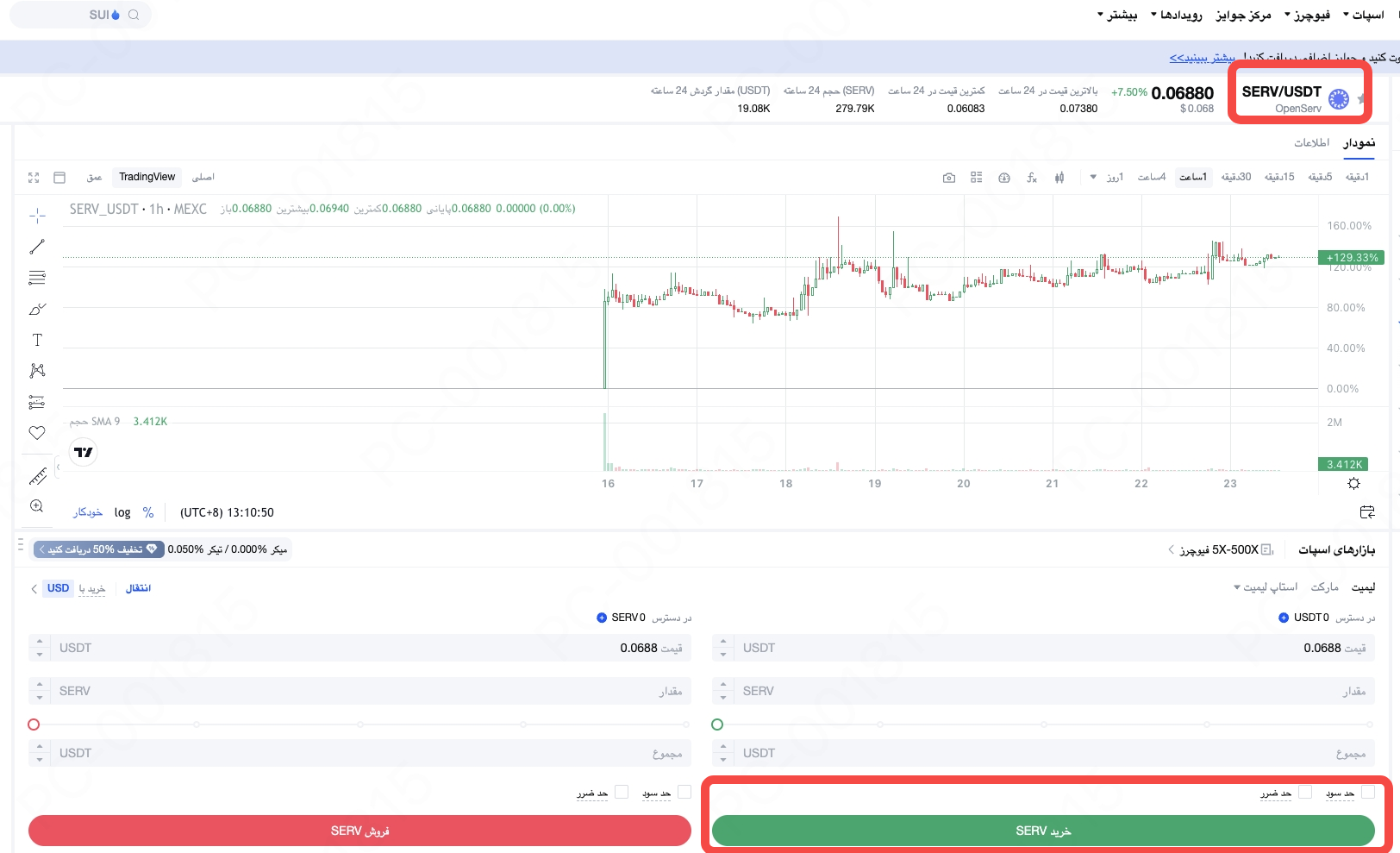Click the heart favorites icon in chart sidebar
The width and height of the screenshot is (1400, 853).
(37, 433)
